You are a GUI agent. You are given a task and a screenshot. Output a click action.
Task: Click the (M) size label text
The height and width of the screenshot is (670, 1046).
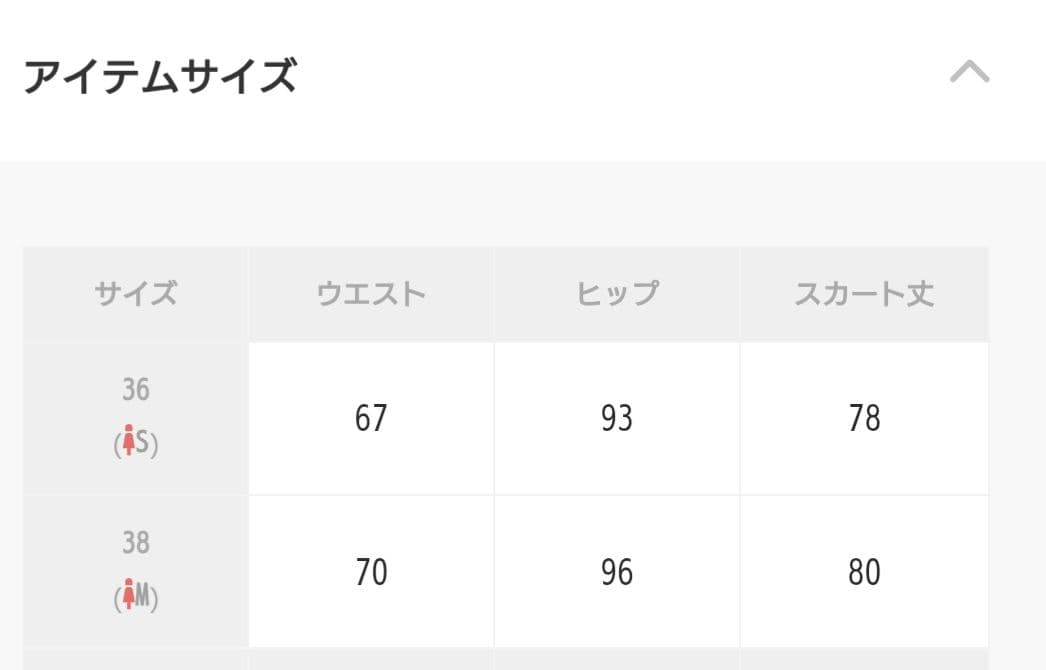146,598
